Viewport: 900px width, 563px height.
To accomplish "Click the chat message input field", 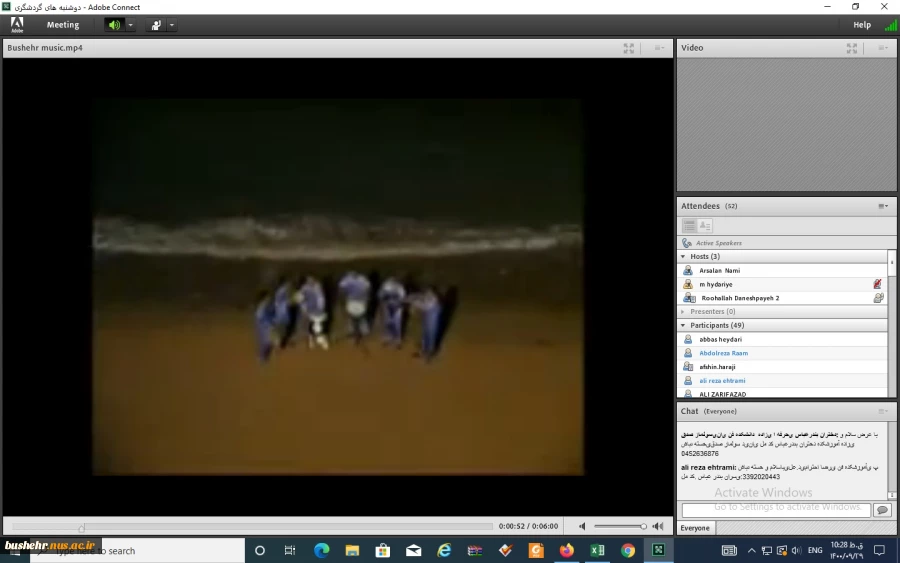I will (x=776, y=510).
